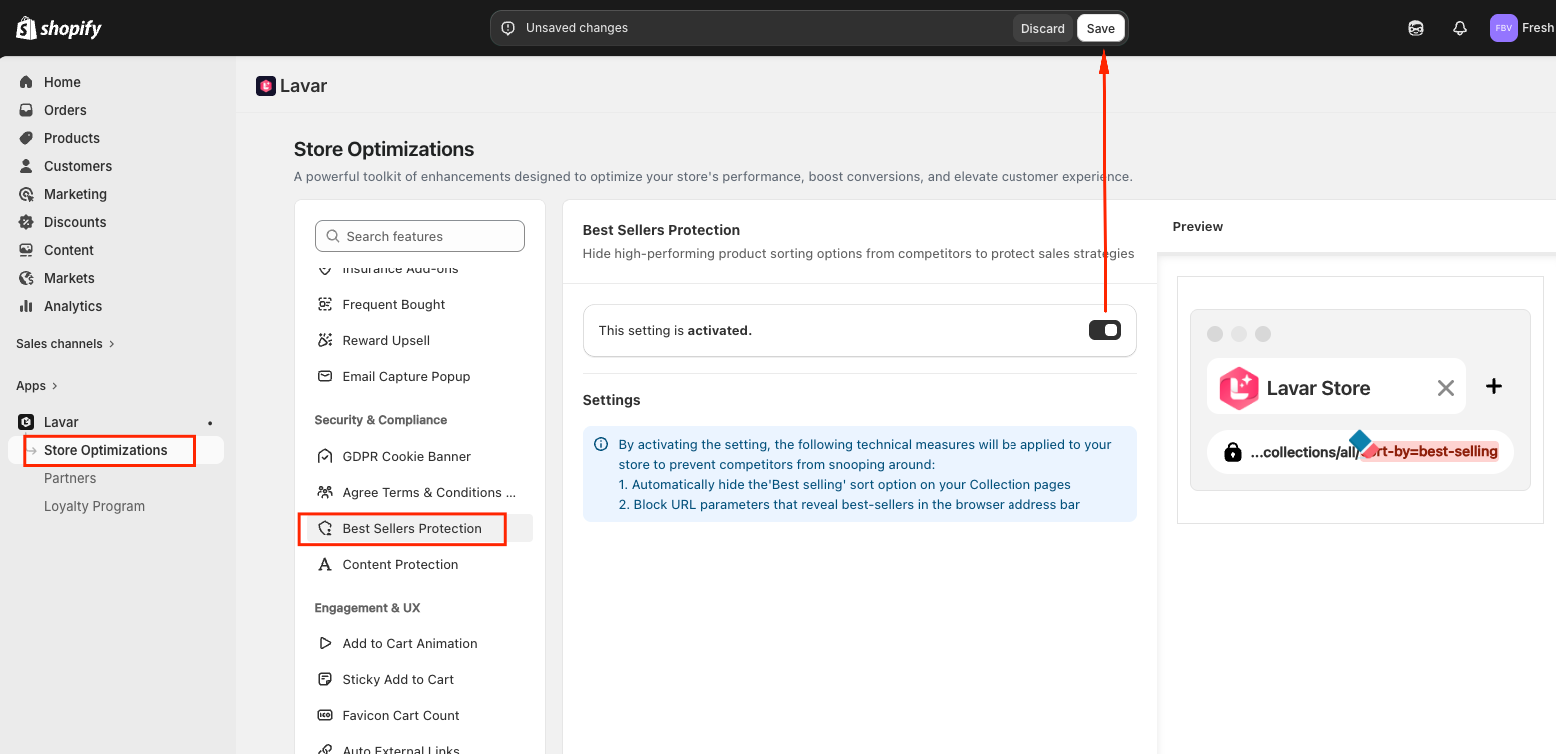This screenshot has width=1556, height=754.
Task: Click the Lavar pin dot in sidebar
Action: (209, 423)
